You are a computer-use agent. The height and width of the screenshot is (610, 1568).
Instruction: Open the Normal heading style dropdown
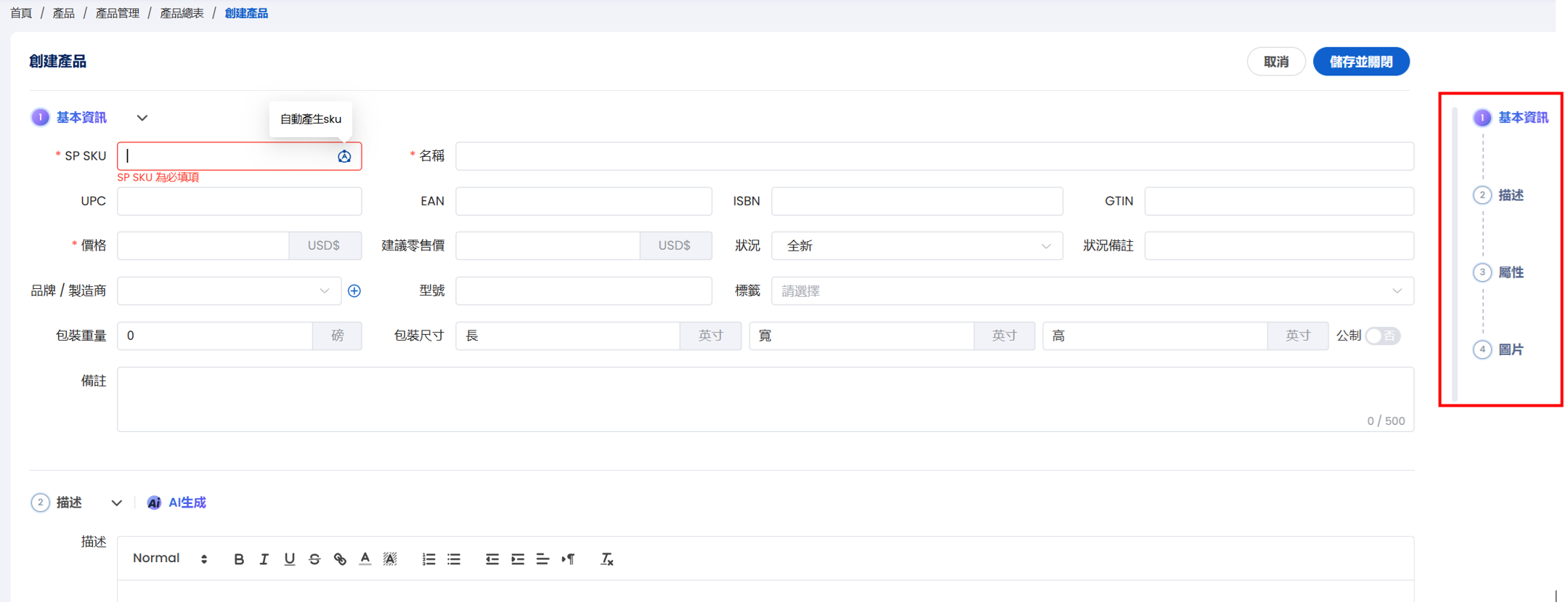click(x=170, y=558)
